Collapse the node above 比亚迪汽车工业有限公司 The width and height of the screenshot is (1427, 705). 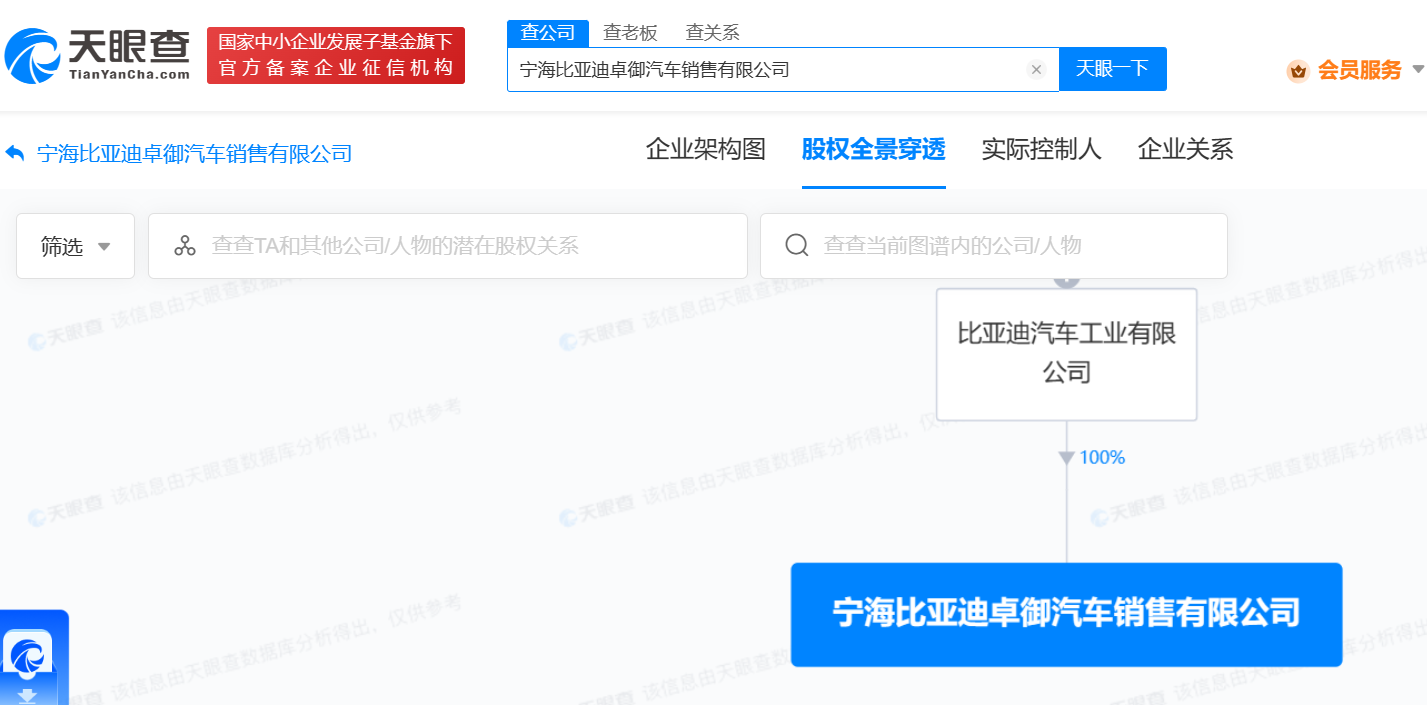[1067, 281]
